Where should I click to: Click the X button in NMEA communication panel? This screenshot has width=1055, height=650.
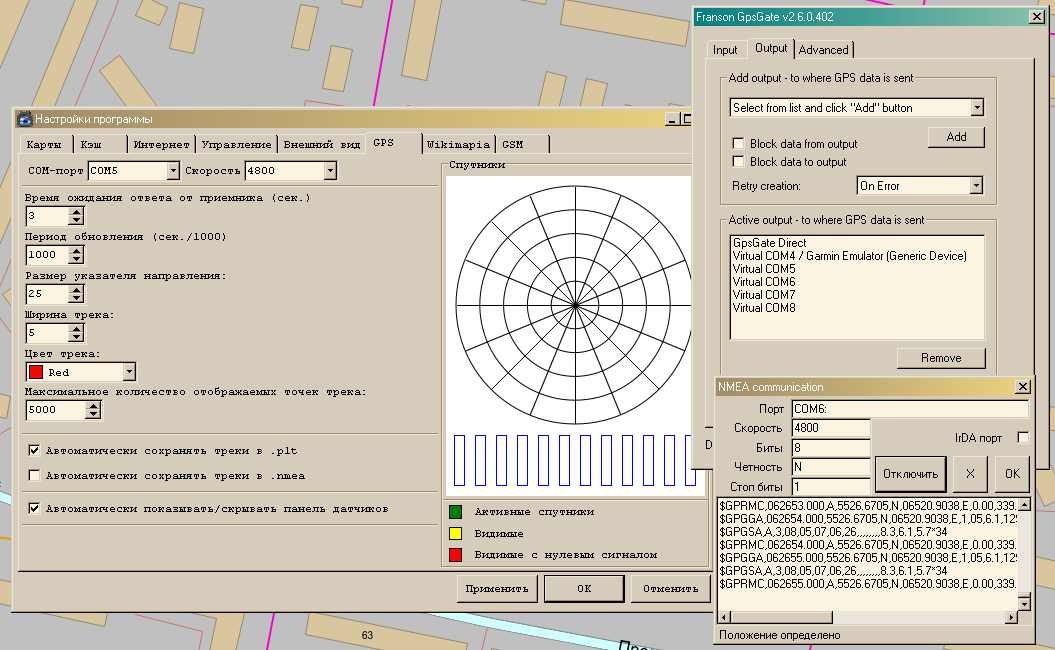coord(969,473)
